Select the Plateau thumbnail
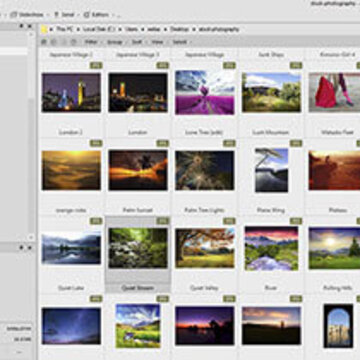The height and width of the screenshot is (360, 360). [x=334, y=170]
